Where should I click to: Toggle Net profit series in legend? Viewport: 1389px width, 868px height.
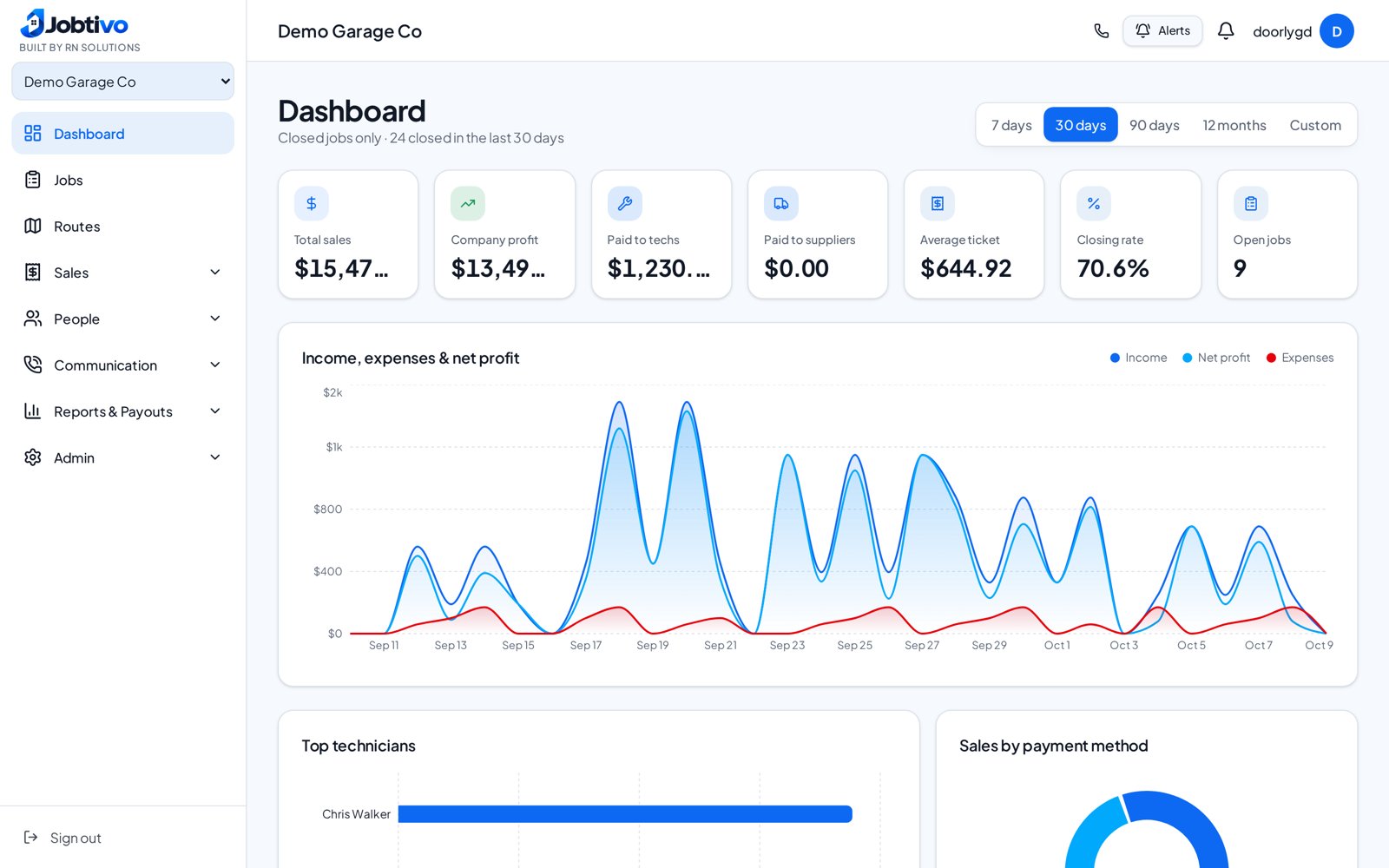point(1216,358)
